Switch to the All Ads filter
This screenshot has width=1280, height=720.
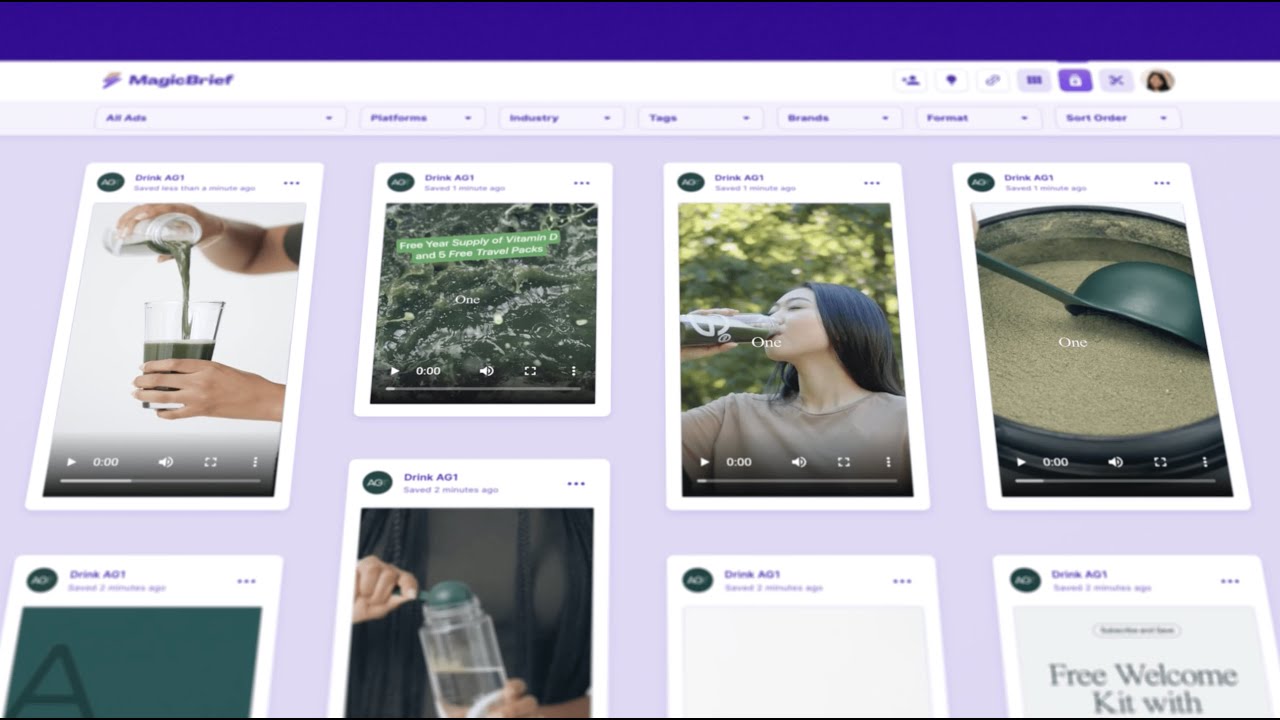(x=218, y=117)
